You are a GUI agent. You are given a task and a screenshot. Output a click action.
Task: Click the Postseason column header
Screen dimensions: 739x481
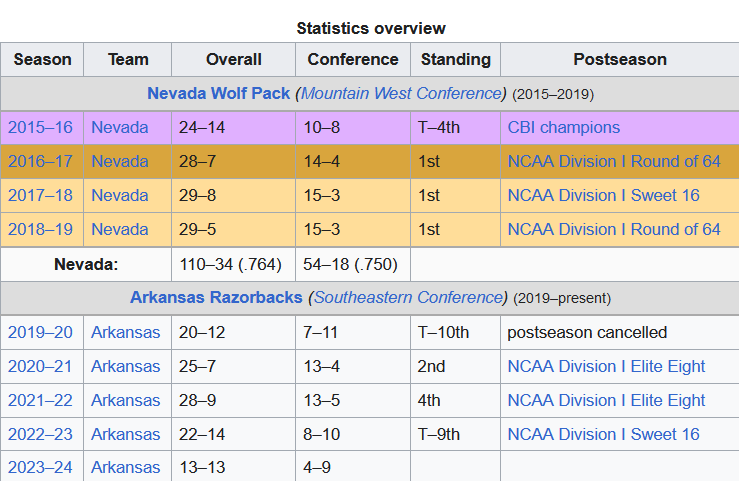click(x=620, y=59)
